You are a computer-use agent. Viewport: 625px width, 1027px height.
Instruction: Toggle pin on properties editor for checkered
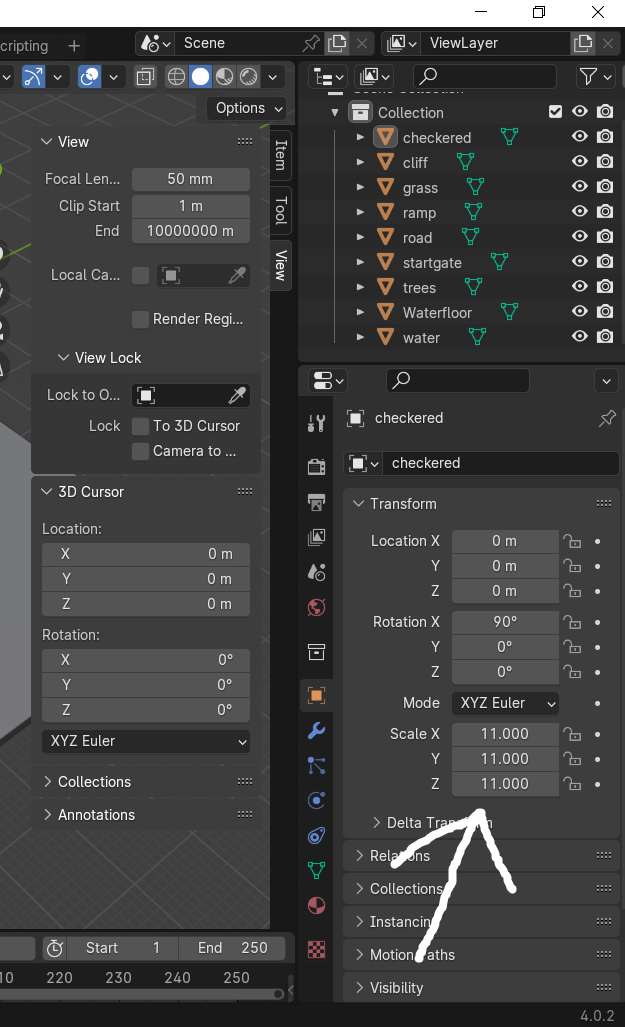tap(607, 418)
